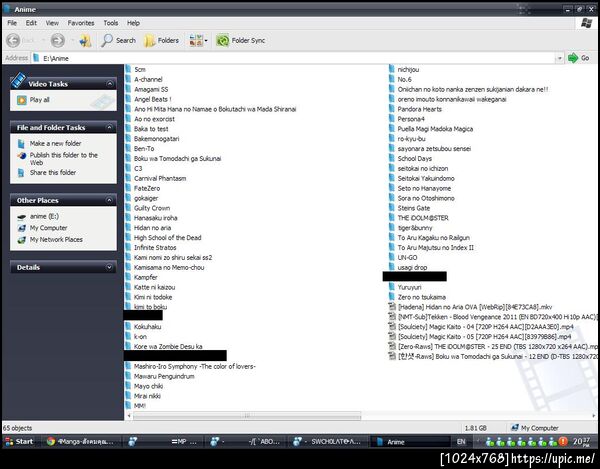Image resolution: width=600 pixels, height=469 pixels.
Task: Select High School of the Dead folder icon
Action: point(128,238)
